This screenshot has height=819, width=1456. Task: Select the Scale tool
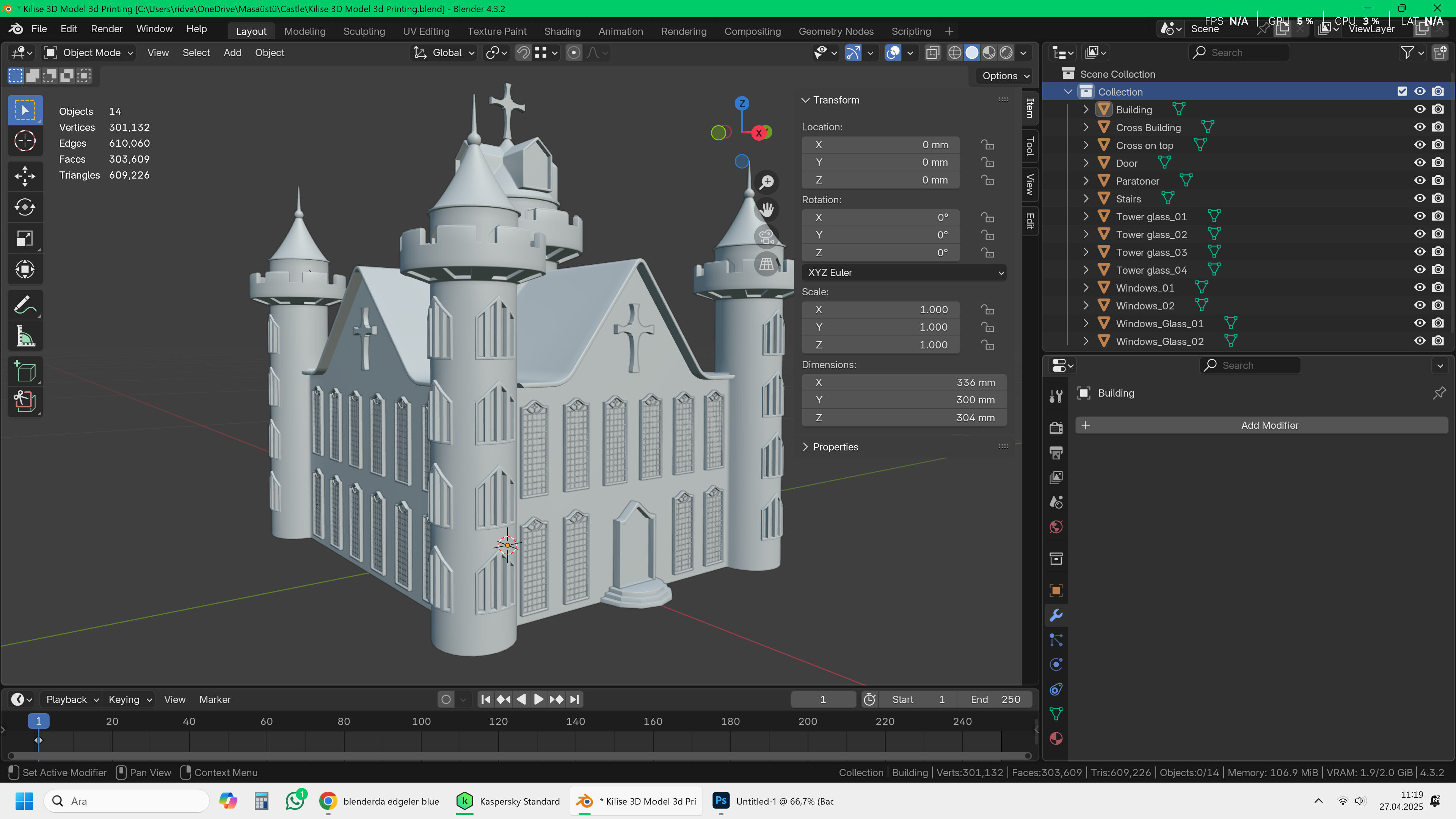(x=25, y=238)
